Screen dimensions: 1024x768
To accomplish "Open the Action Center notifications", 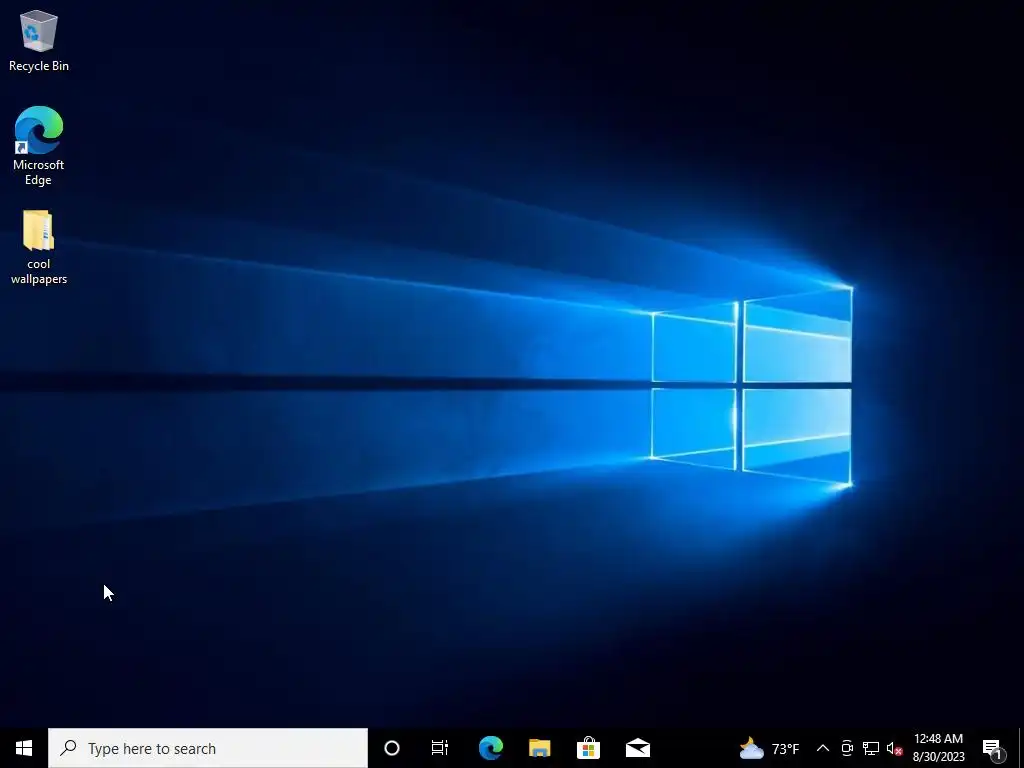I will click(993, 748).
